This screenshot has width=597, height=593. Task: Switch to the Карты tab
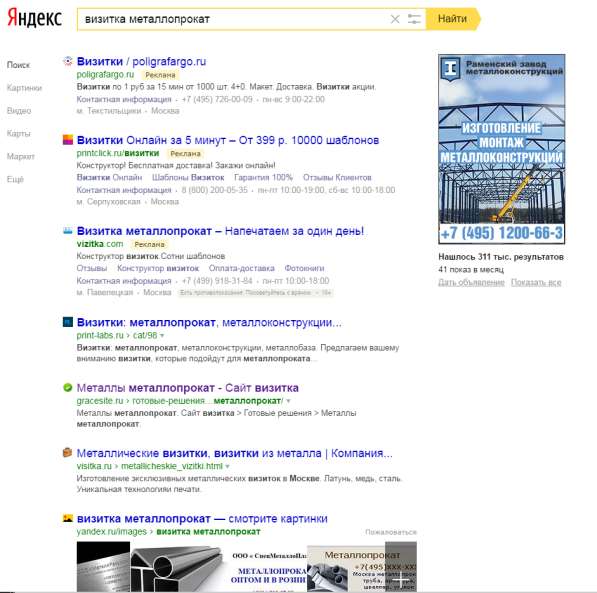coord(19,133)
